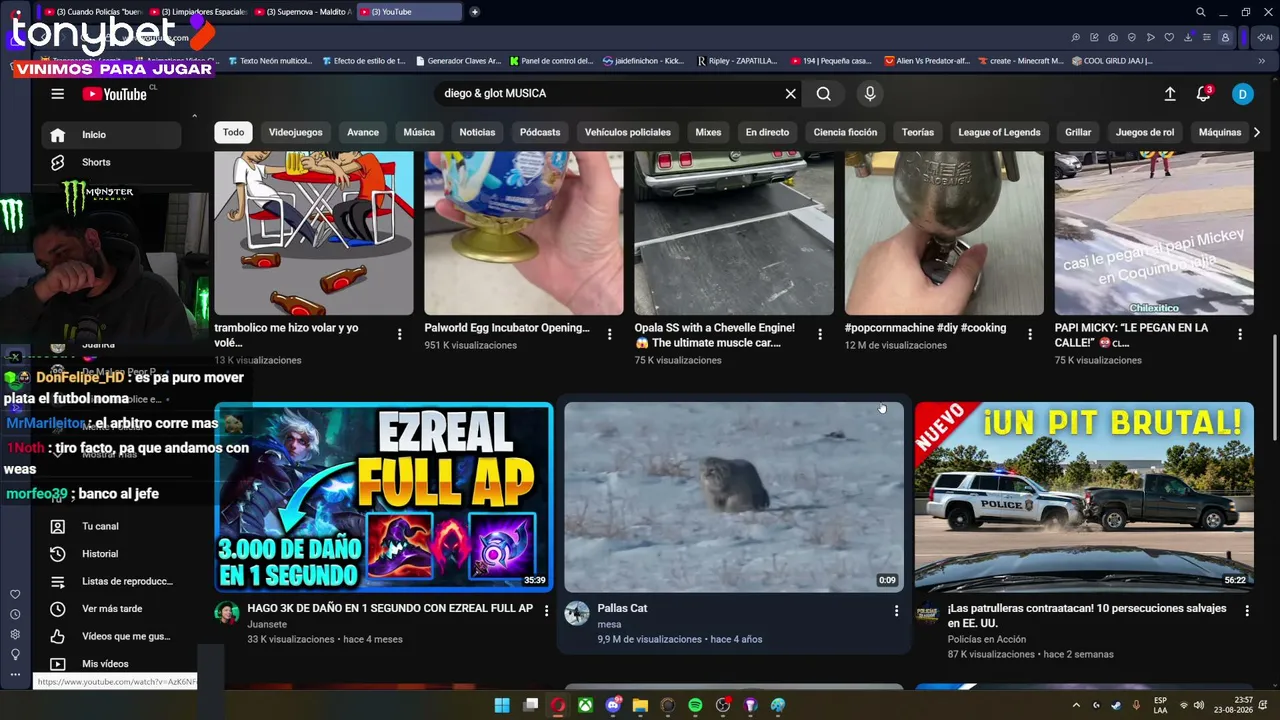Open options for popcornmachine short

1030,334
